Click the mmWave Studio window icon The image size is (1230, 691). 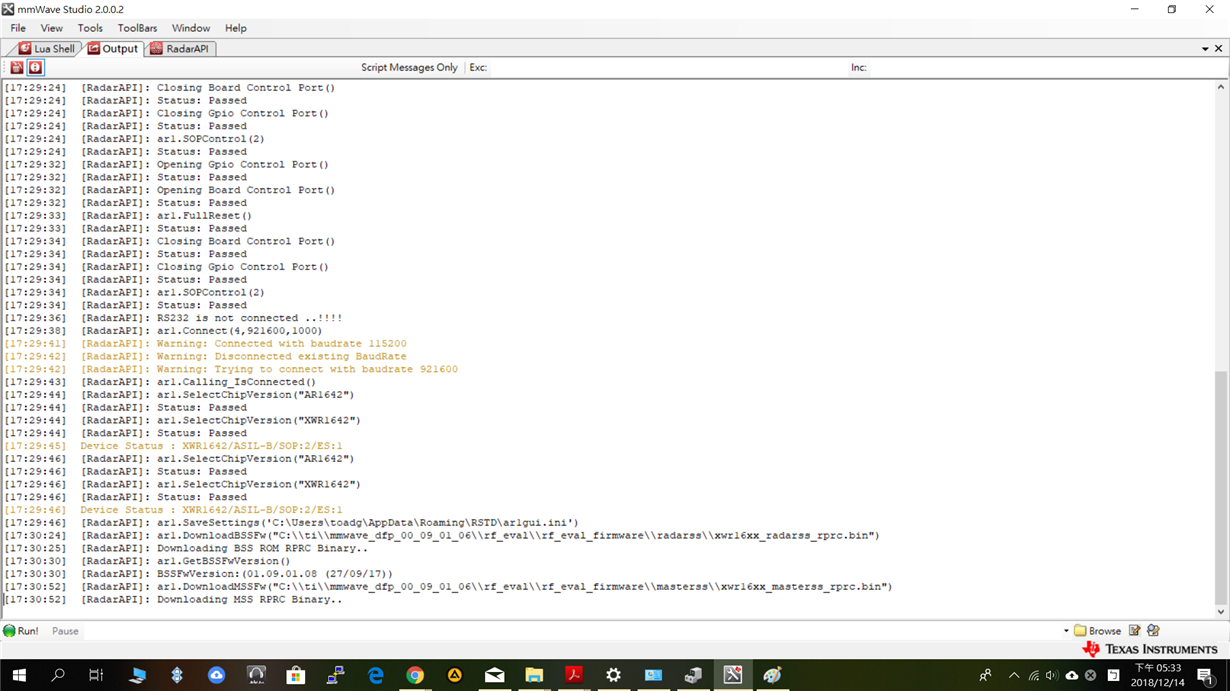[8, 9]
